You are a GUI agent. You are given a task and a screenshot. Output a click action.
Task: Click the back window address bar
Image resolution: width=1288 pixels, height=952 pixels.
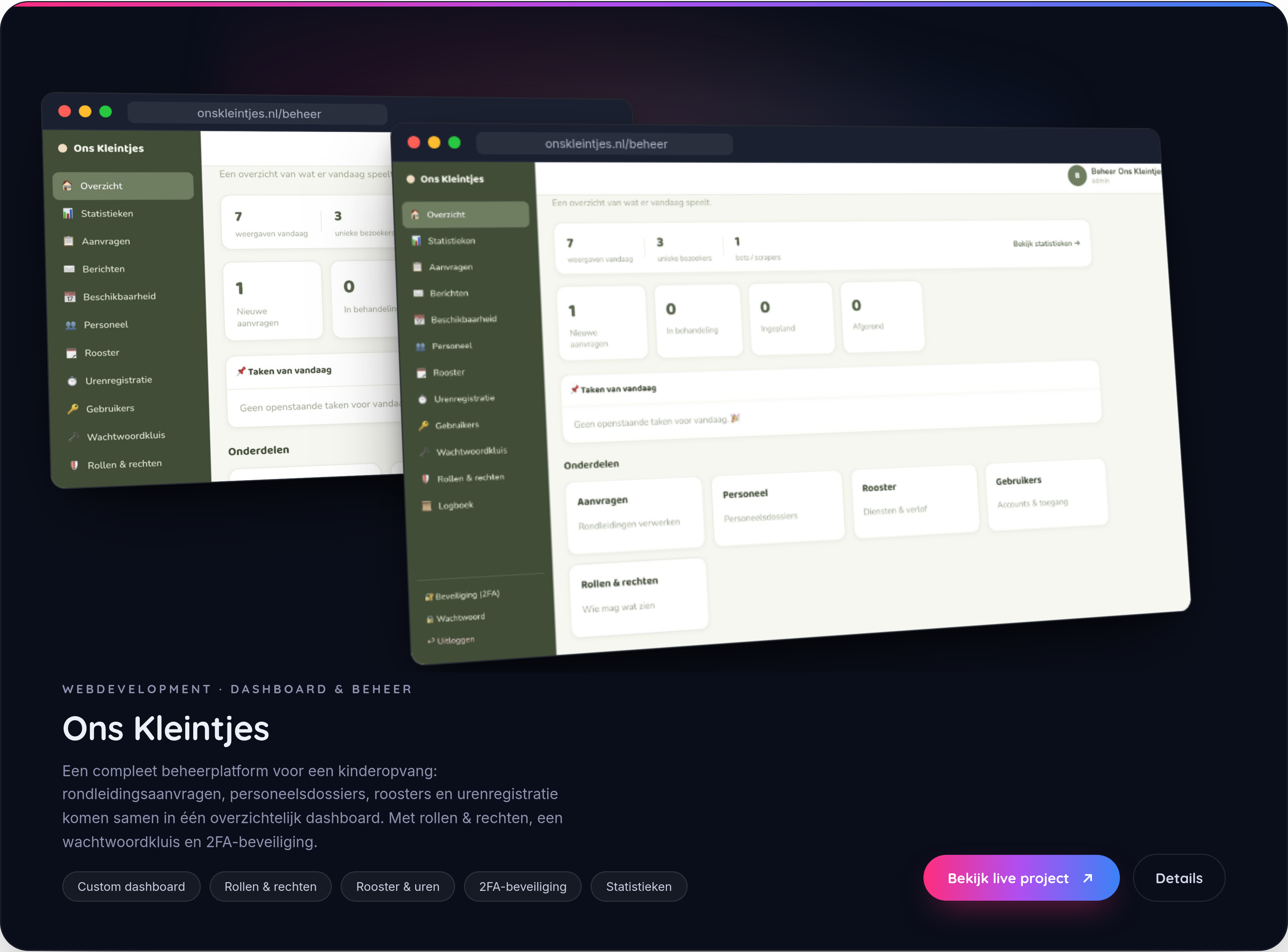(257, 114)
